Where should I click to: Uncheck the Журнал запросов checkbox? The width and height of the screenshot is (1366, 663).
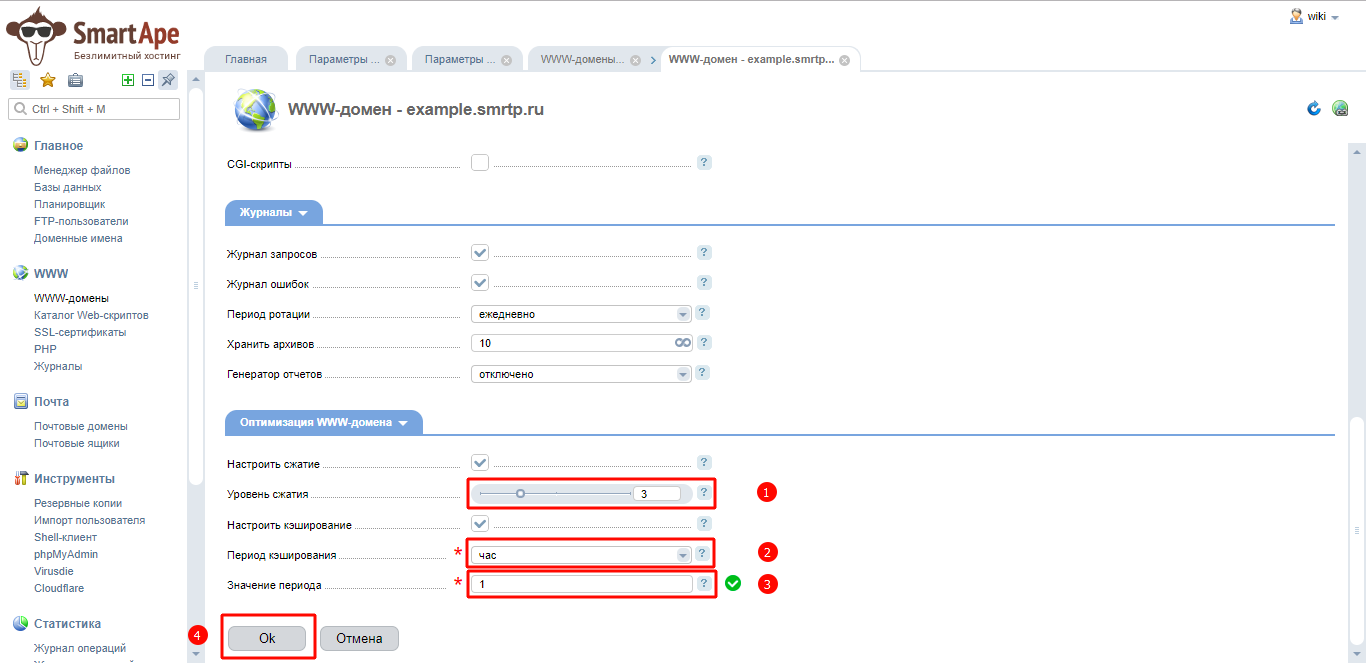pyautogui.click(x=480, y=253)
